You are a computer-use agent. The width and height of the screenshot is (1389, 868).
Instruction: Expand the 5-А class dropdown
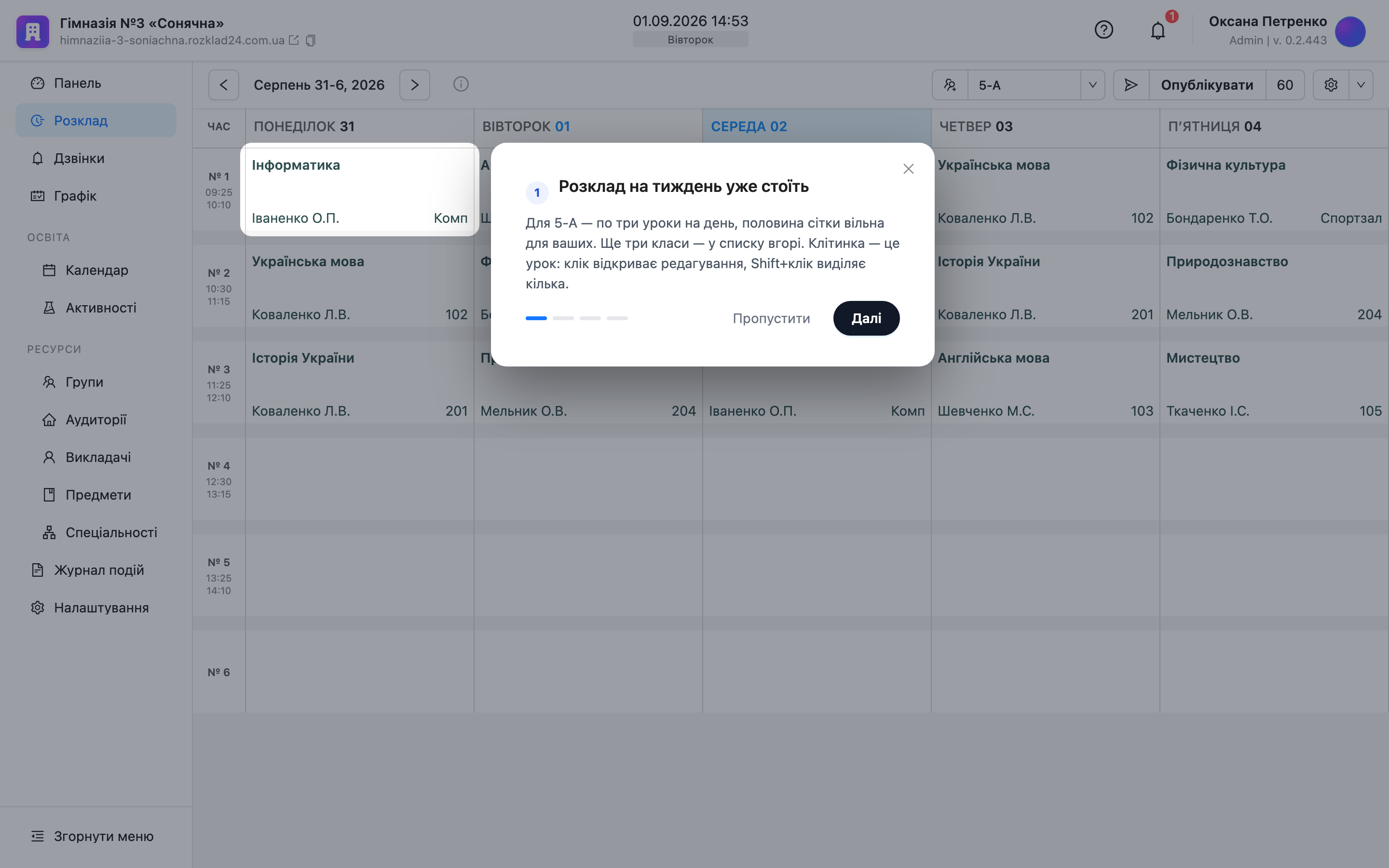tap(1093, 85)
